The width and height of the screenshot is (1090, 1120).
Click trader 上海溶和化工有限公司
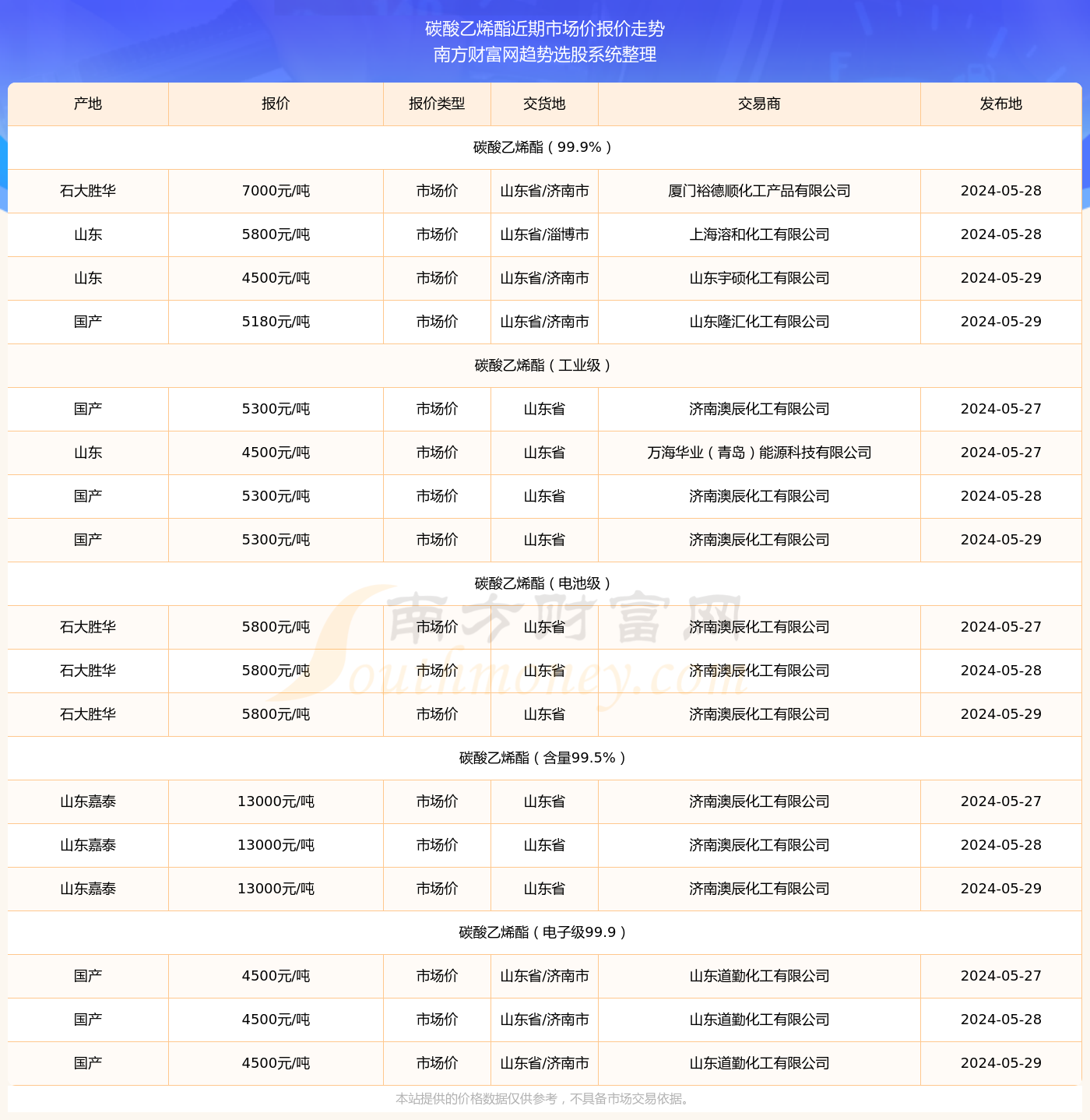click(759, 234)
